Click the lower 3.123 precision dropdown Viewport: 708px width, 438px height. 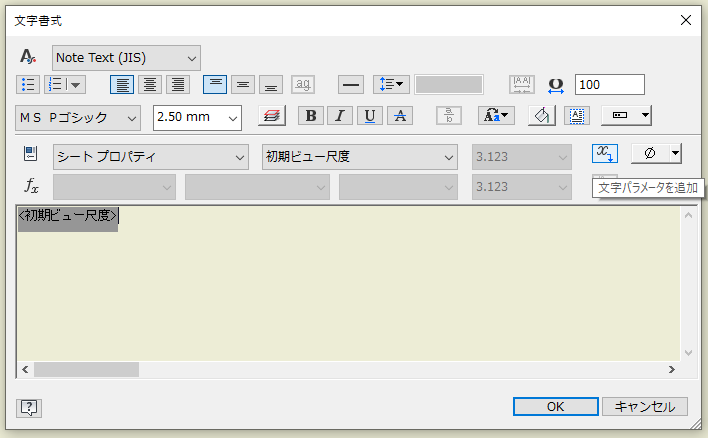[x=522, y=187]
